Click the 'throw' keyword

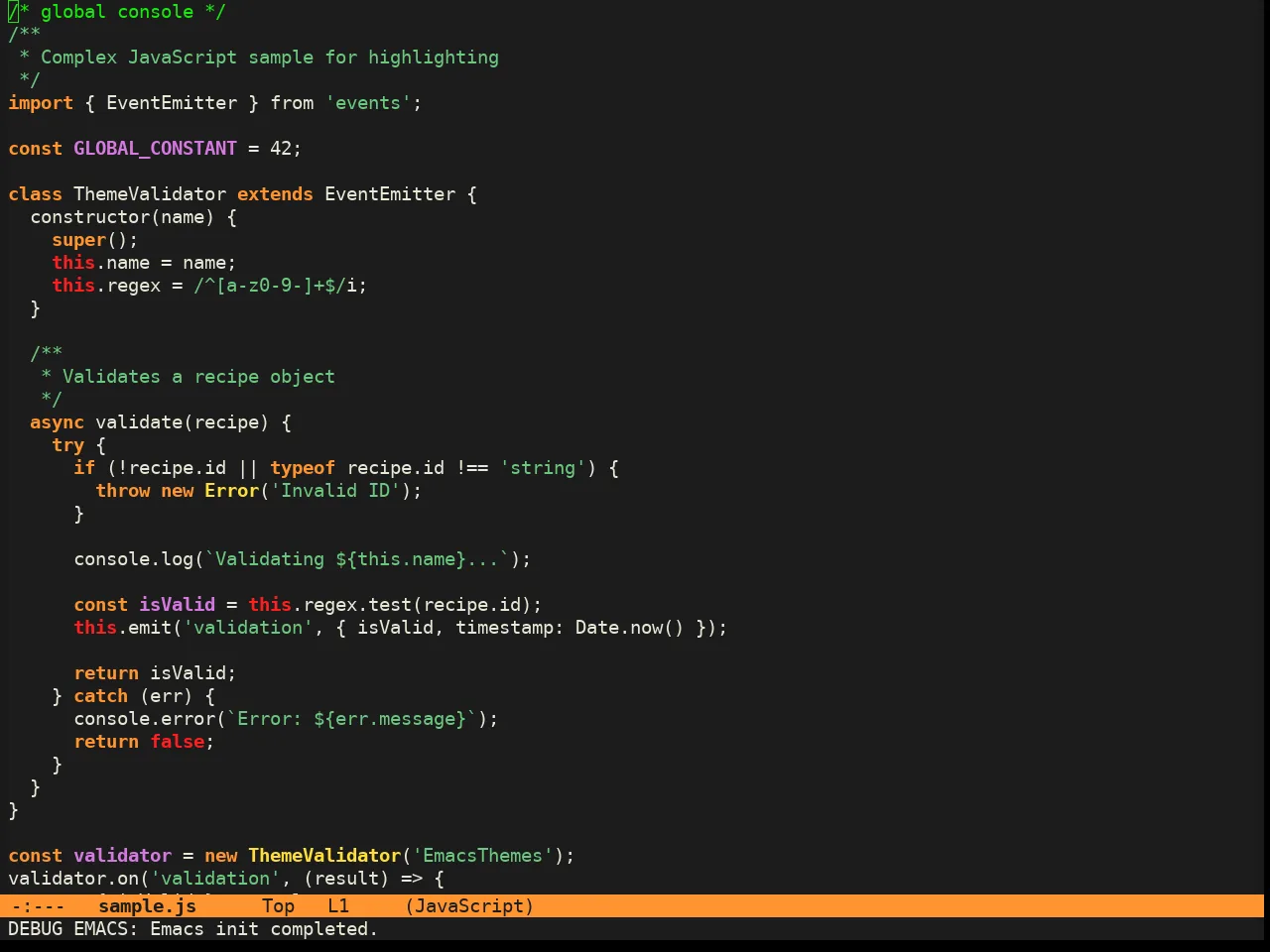(x=123, y=491)
